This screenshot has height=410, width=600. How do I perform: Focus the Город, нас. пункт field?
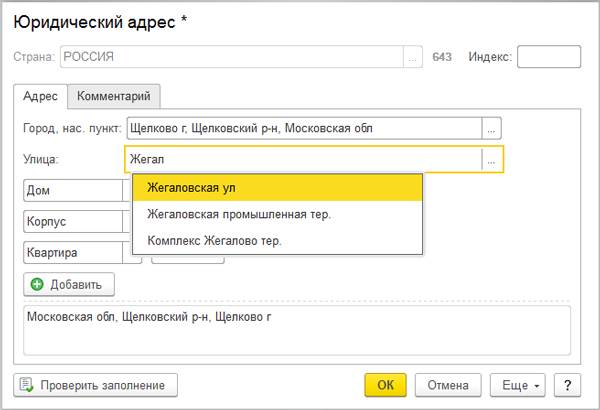(x=304, y=128)
